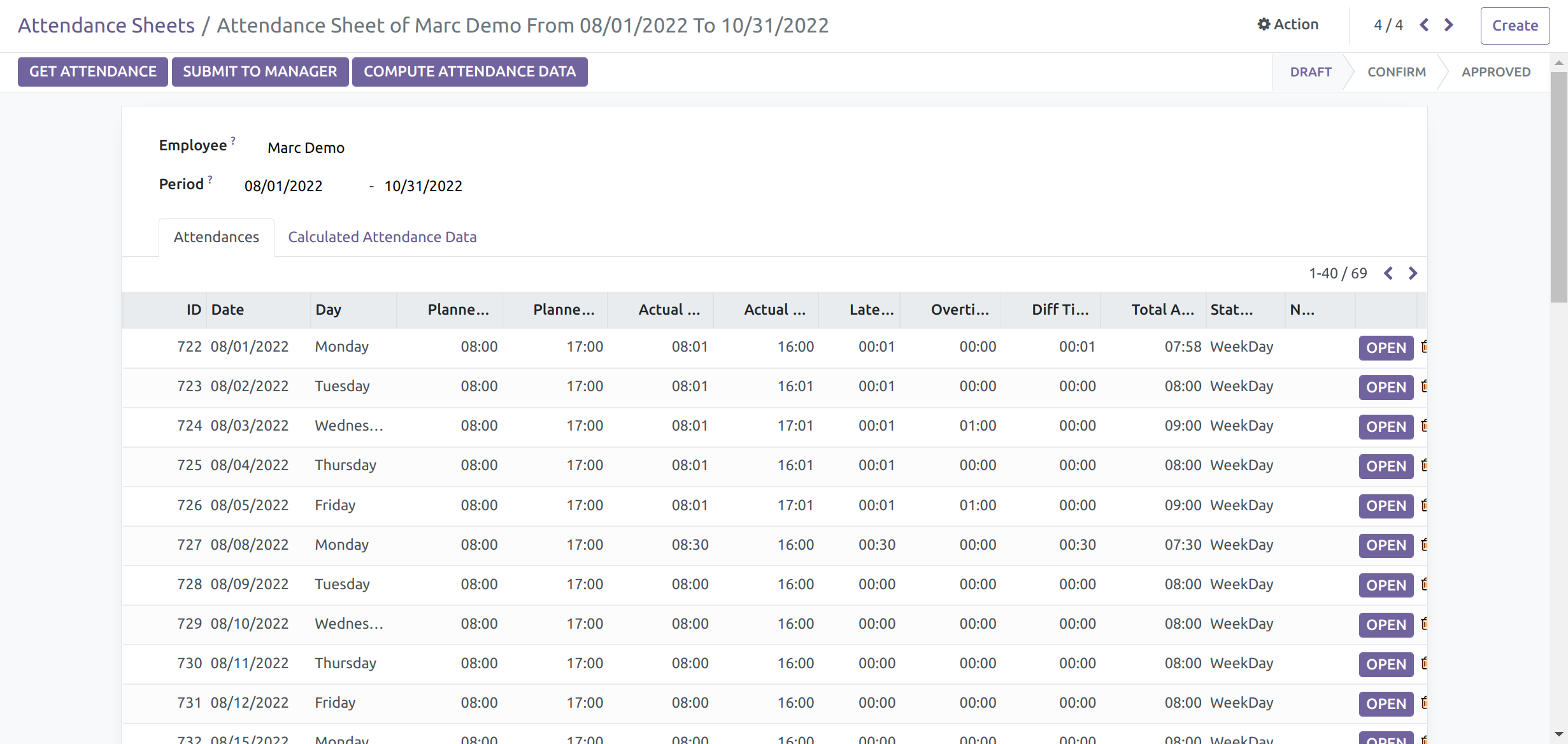
Task: Select the Attendances tab
Action: click(x=216, y=237)
